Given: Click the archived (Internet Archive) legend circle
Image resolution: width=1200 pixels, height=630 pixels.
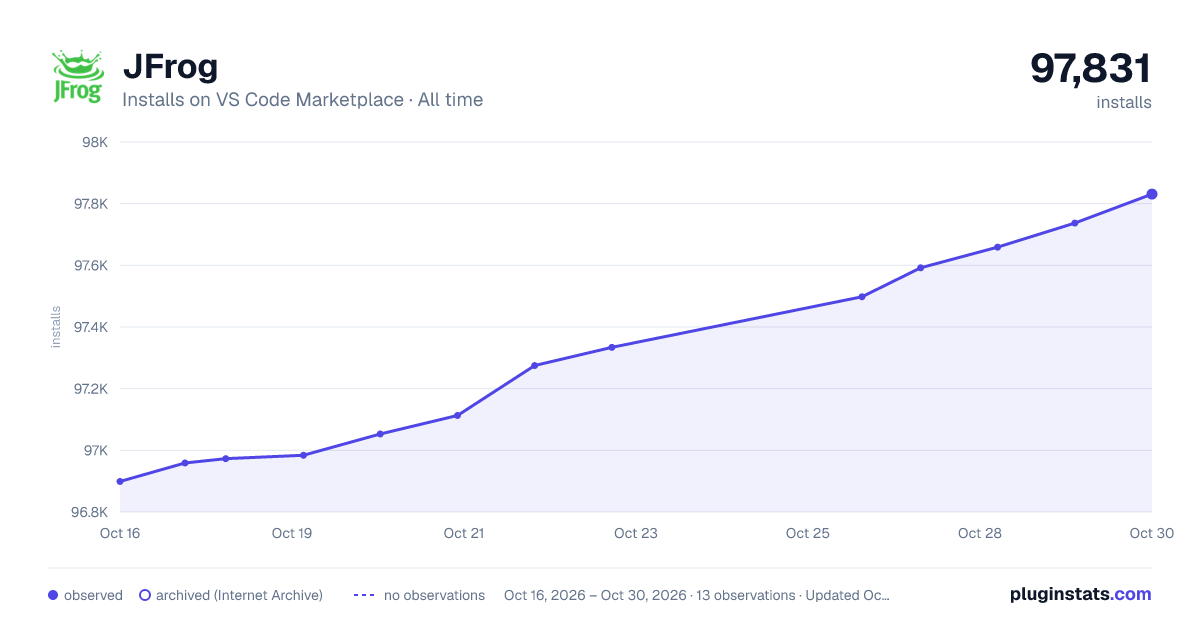Looking at the screenshot, I should point(145,595).
